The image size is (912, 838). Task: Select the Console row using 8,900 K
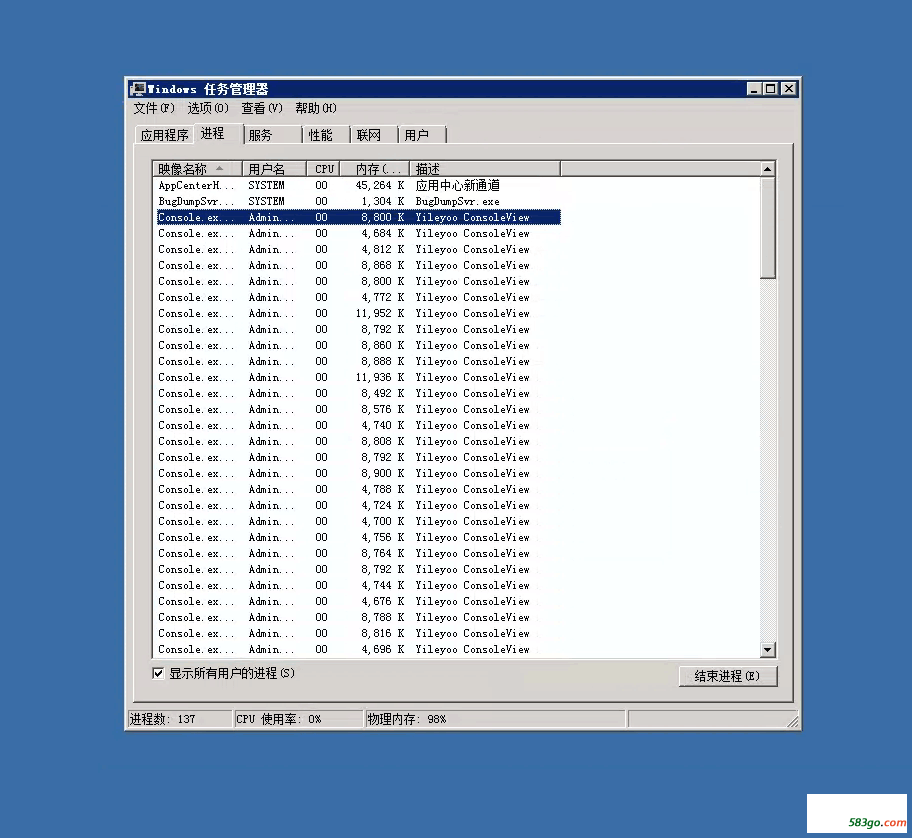(359, 473)
